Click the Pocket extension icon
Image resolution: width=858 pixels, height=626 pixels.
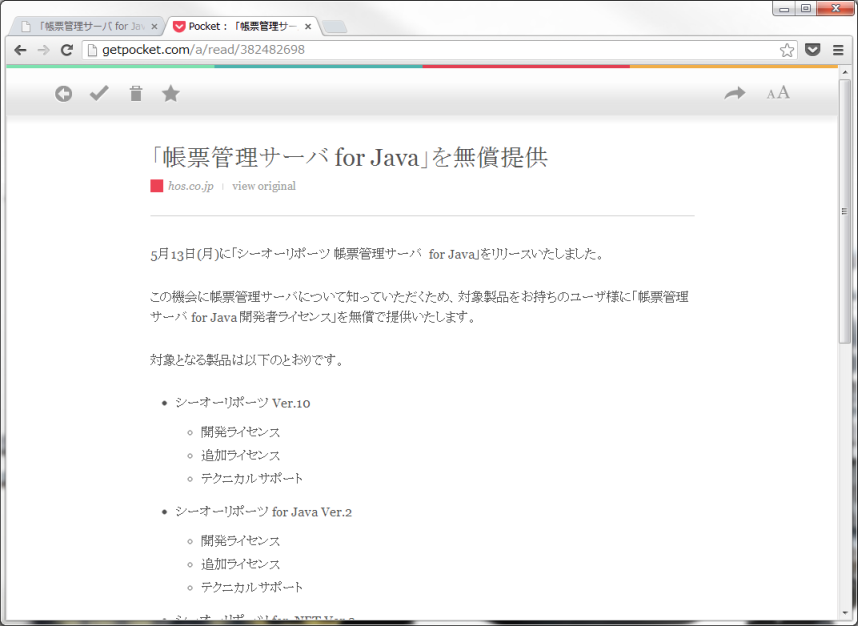click(x=813, y=50)
